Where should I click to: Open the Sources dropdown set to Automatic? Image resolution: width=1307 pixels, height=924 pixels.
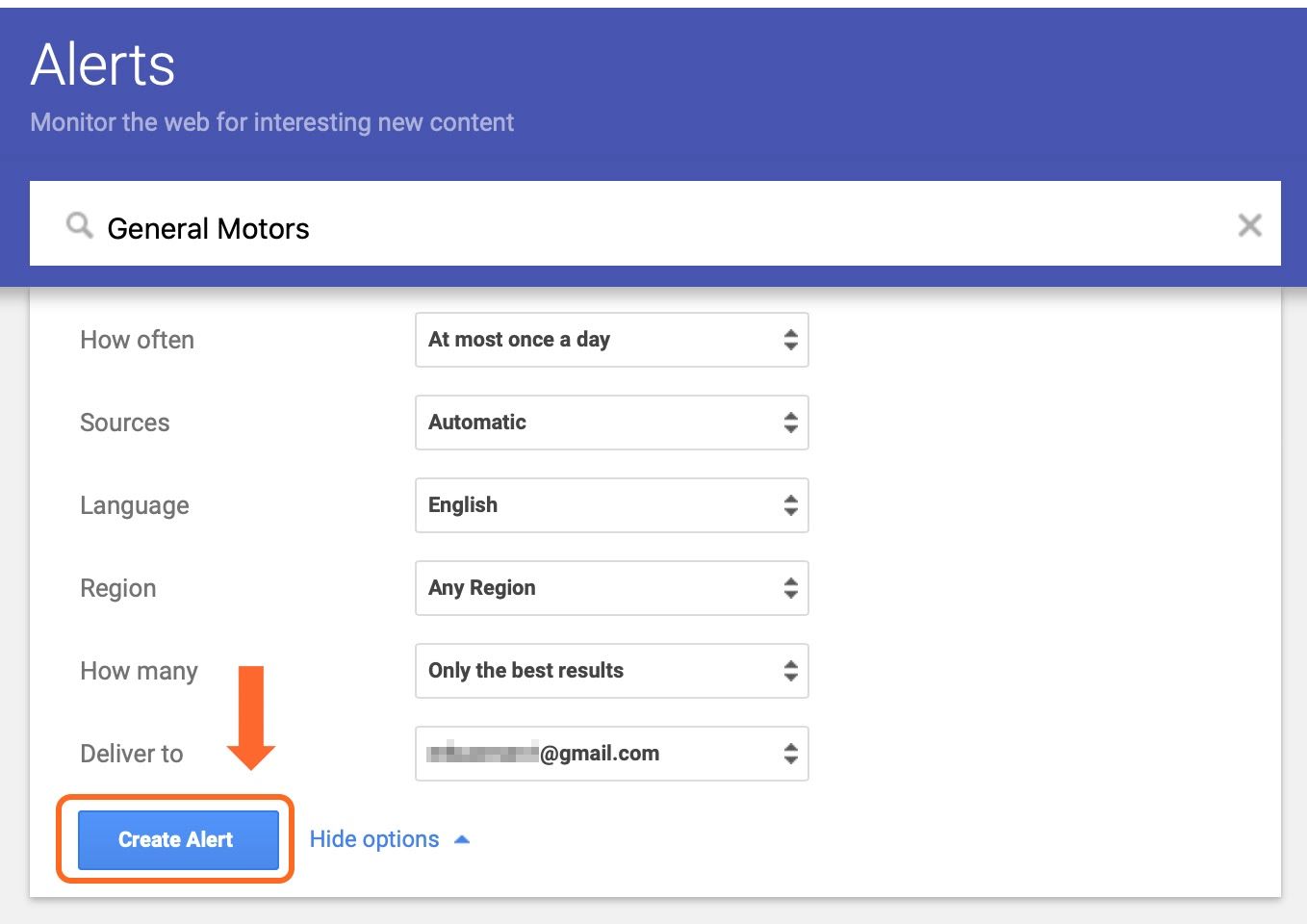(x=611, y=423)
